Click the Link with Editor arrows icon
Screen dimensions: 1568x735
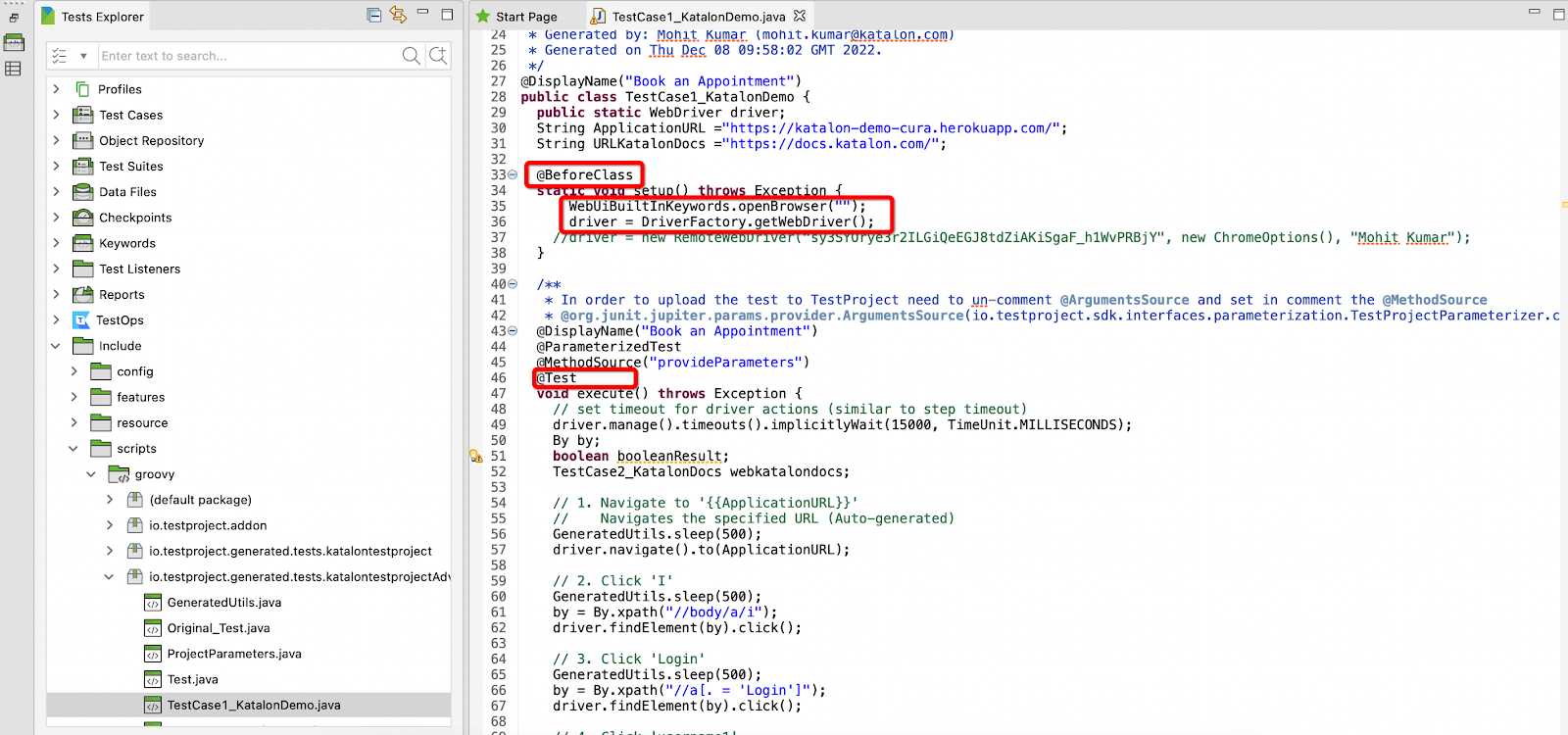[398, 15]
